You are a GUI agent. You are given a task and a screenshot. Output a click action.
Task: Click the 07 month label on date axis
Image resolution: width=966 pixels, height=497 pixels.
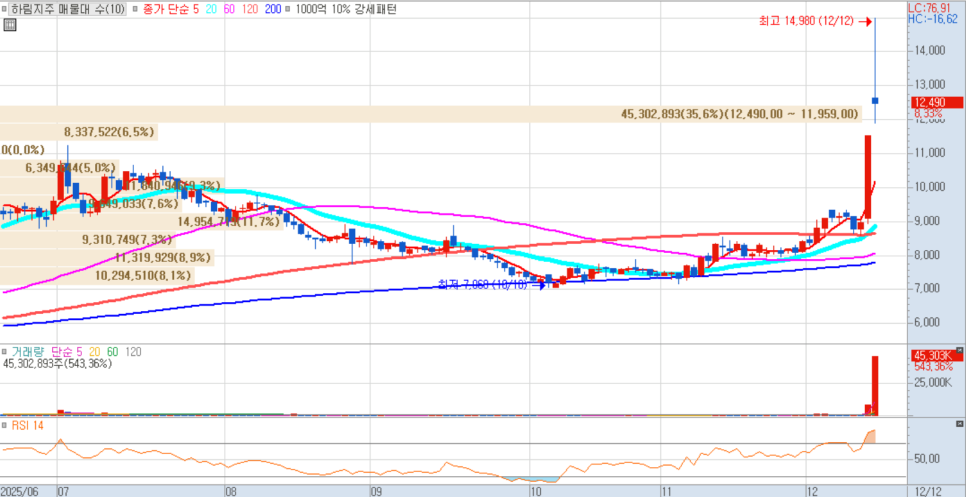[x=62, y=491]
